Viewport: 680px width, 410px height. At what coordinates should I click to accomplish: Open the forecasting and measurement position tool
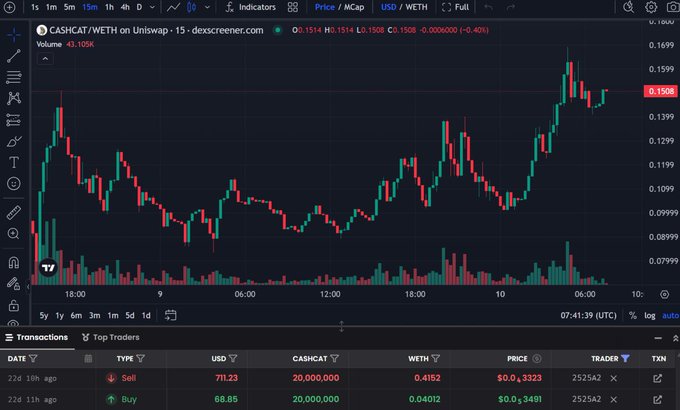coord(13,120)
